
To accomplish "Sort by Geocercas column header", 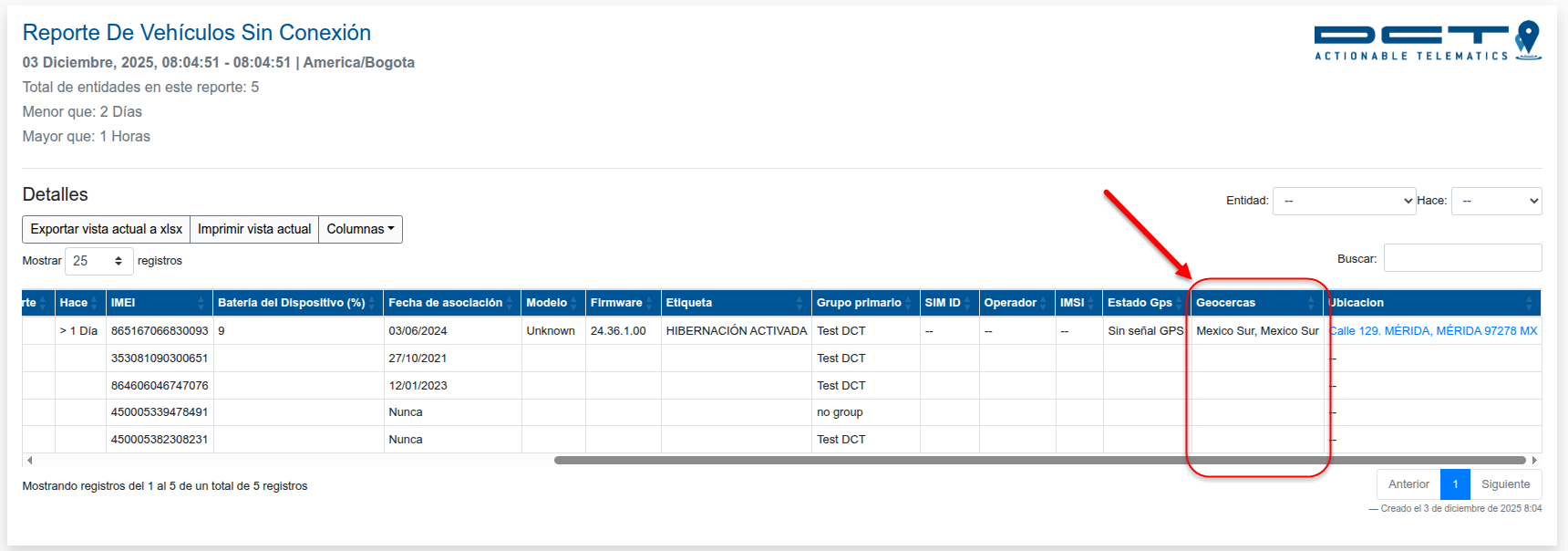I will click(1256, 303).
